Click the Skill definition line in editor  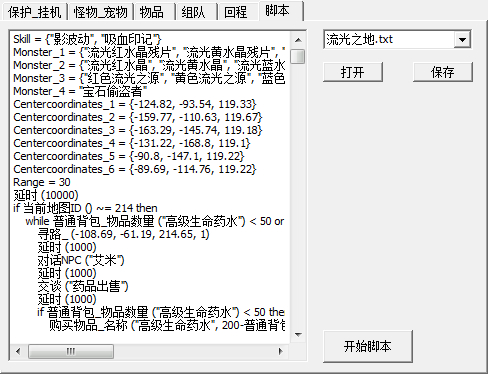pyautogui.click(x=87, y=39)
